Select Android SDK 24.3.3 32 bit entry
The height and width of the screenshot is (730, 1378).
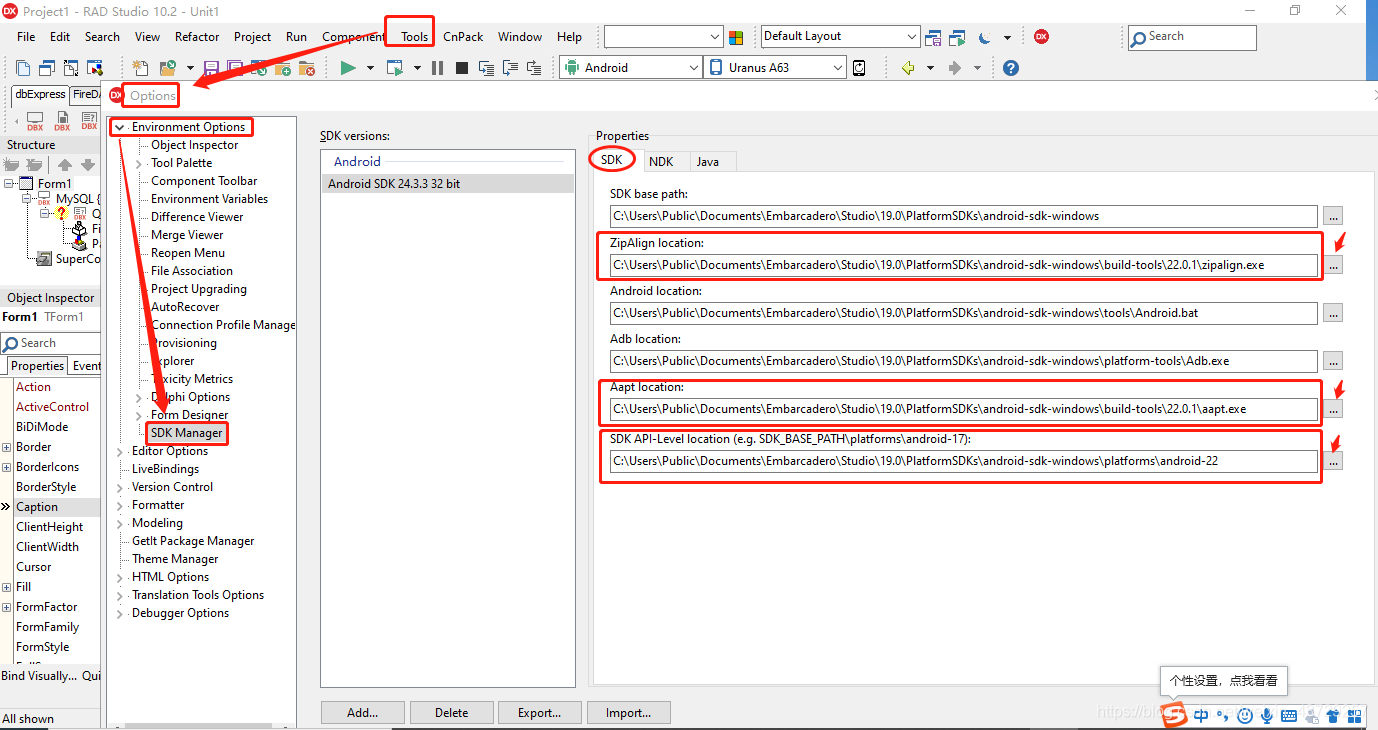click(447, 184)
